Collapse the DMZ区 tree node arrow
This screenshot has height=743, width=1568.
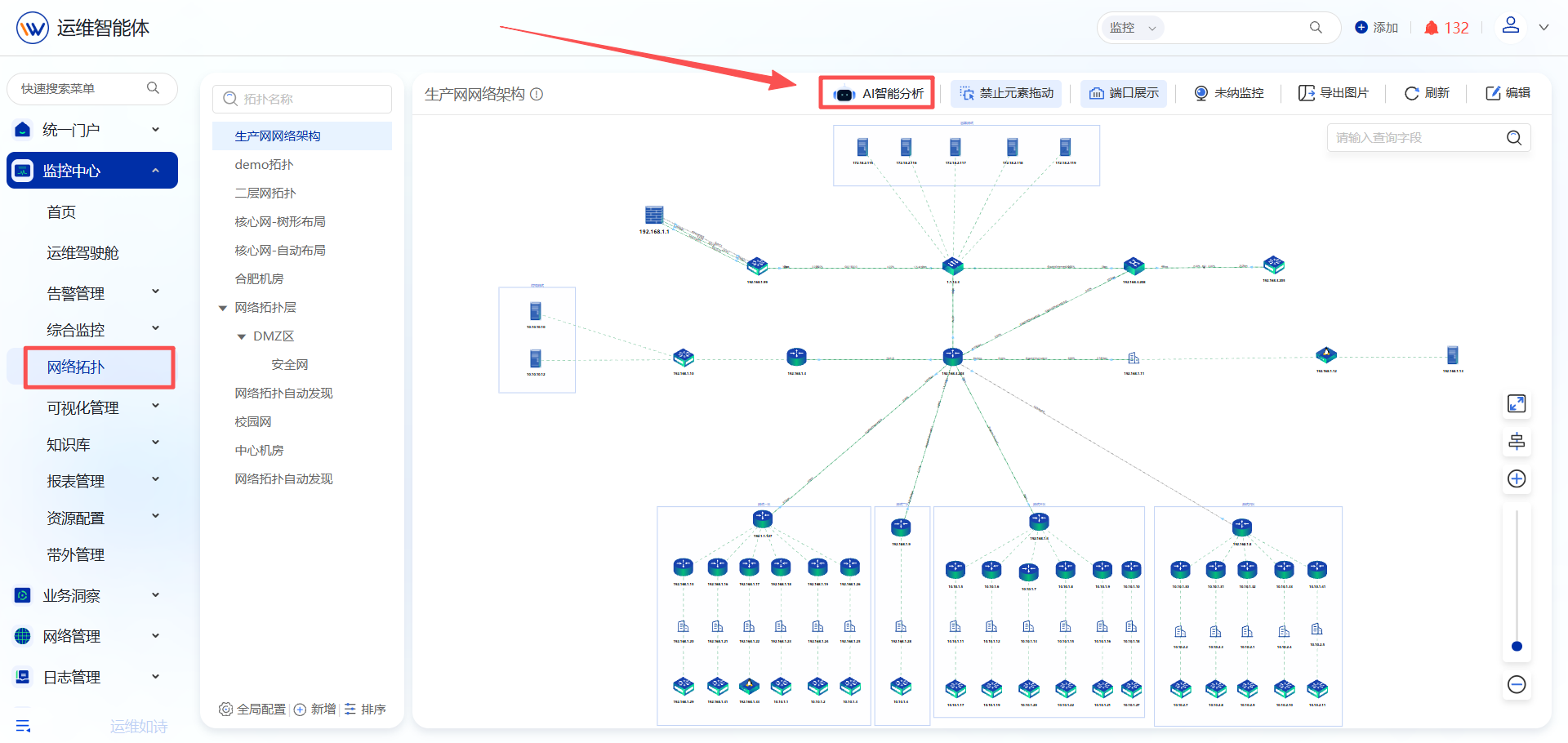click(x=241, y=336)
